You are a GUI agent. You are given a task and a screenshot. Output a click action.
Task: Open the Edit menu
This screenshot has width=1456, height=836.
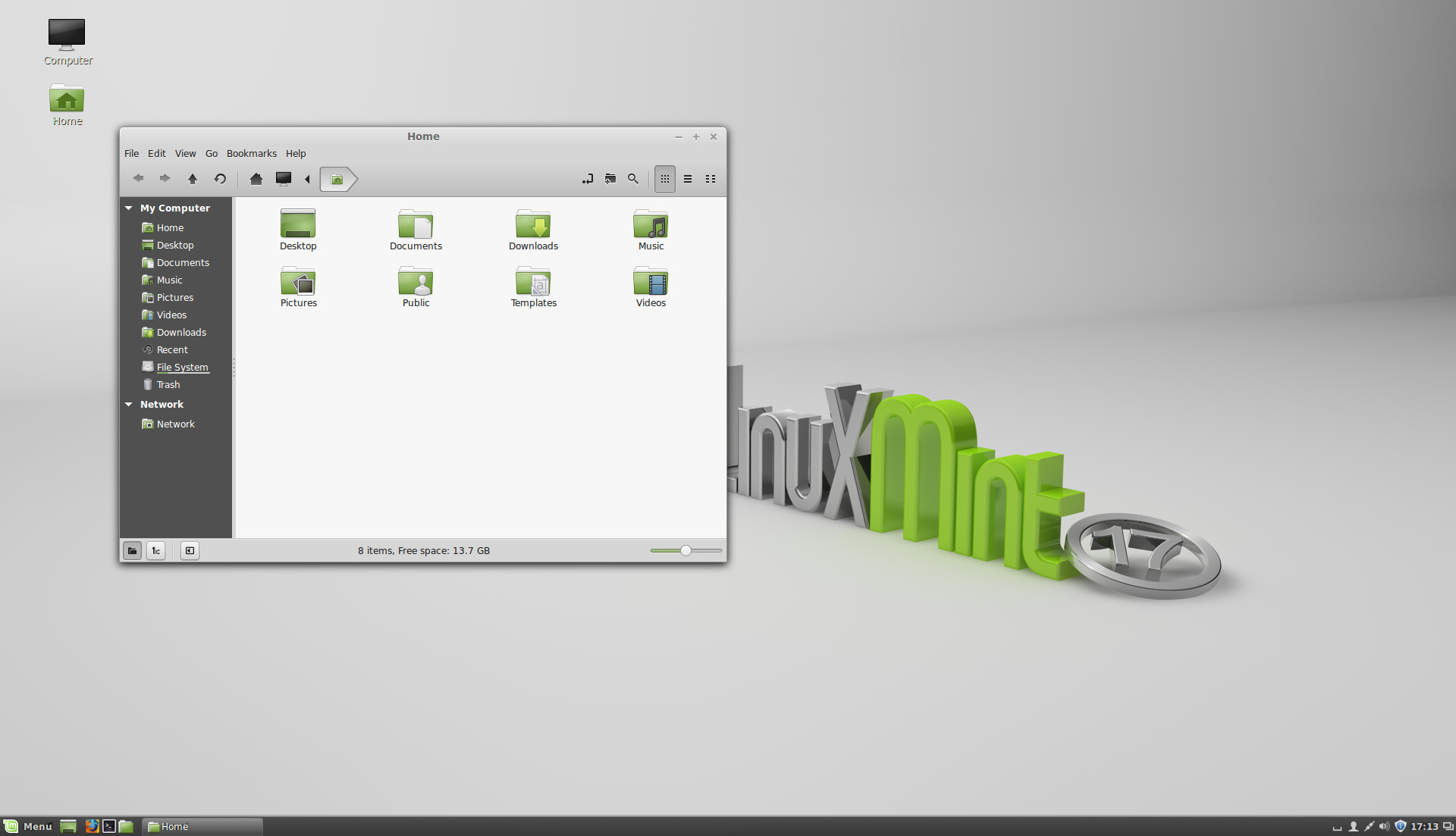coord(157,153)
